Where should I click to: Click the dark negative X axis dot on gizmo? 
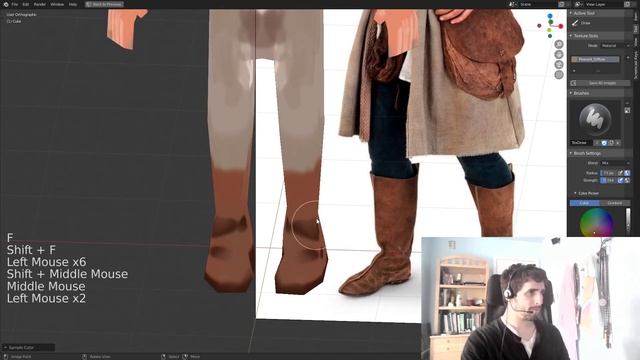[539, 26]
